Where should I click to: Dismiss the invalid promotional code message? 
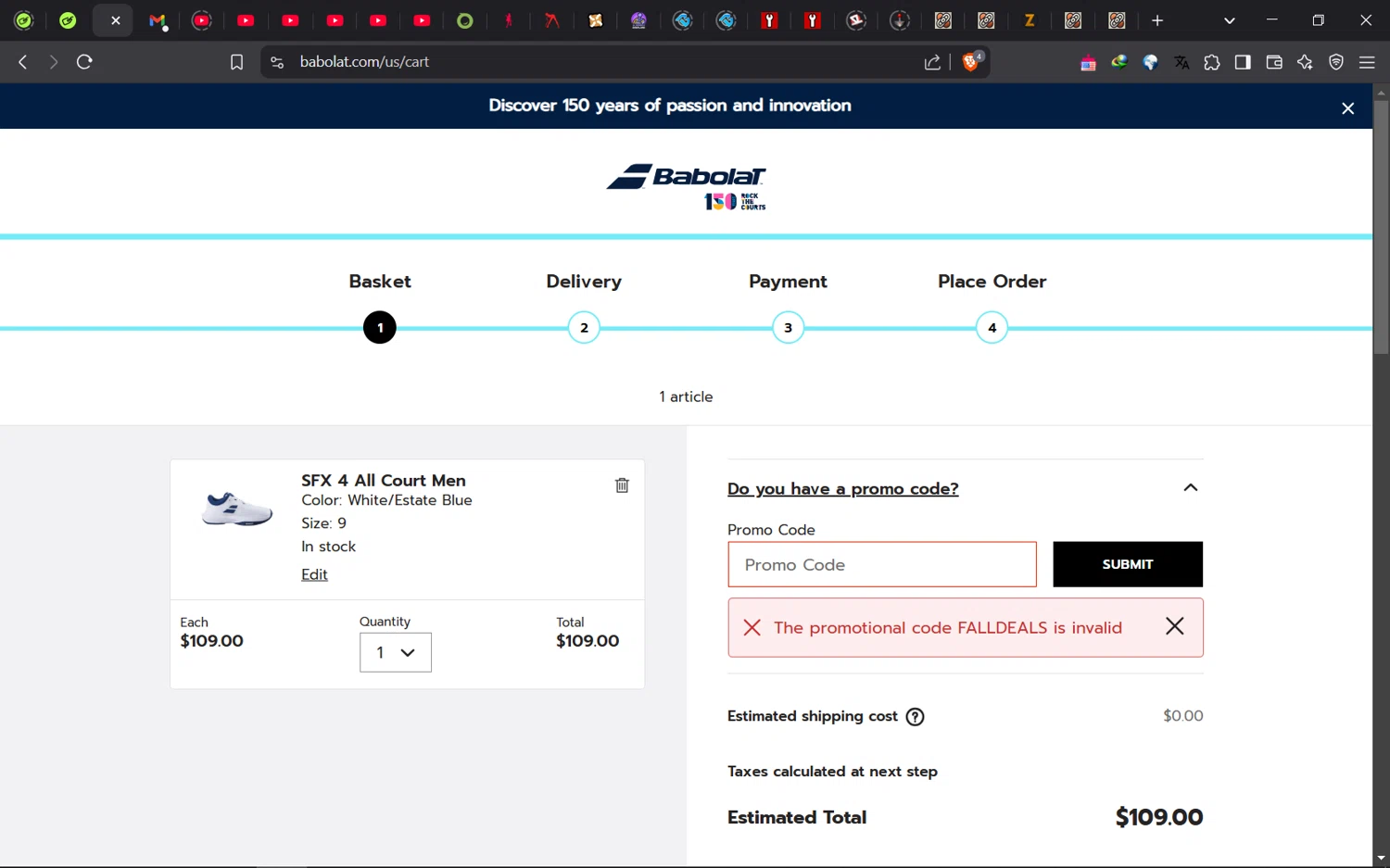pyautogui.click(x=1174, y=627)
